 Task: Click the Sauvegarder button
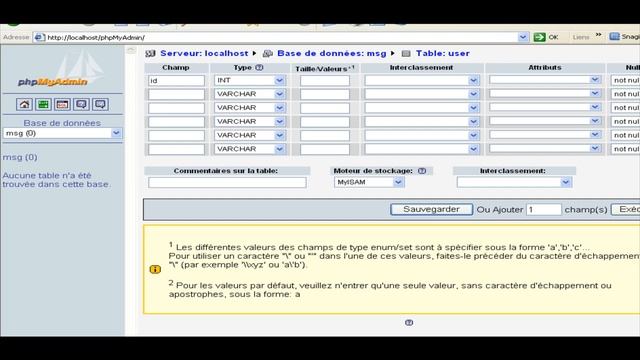click(x=431, y=209)
